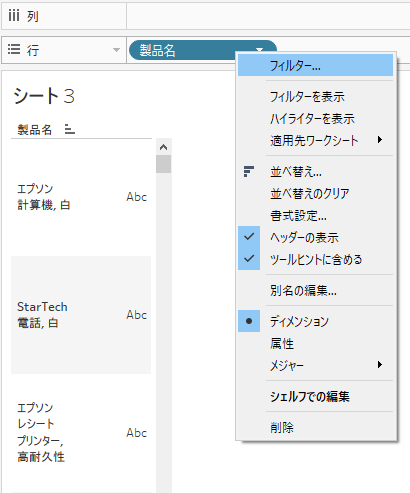This screenshot has height=493, width=410.
Task: Choose フィルター... from the context menu
Action: tap(315, 65)
